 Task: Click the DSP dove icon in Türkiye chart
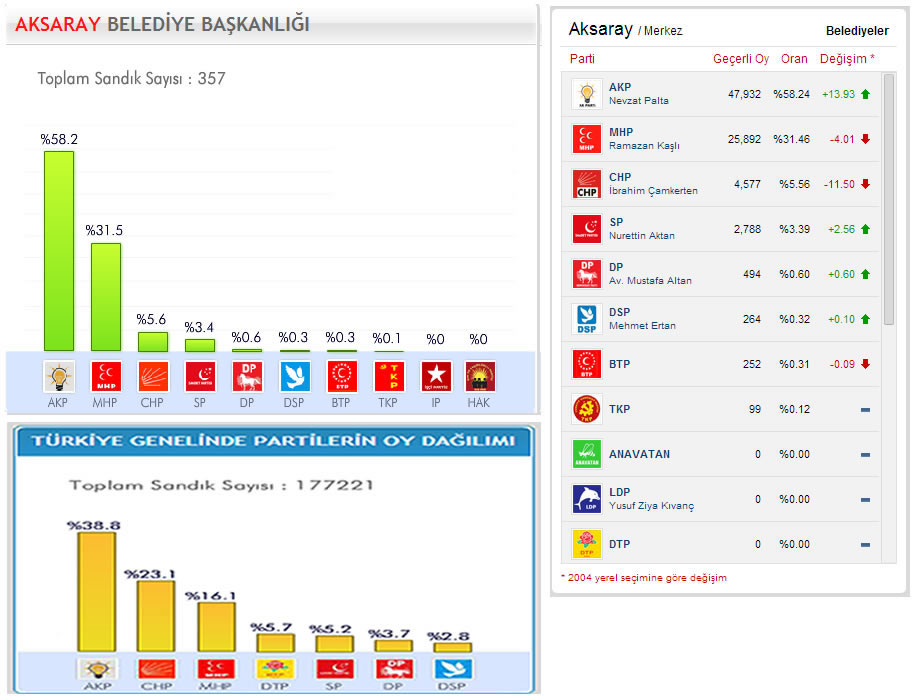click(452, 670)
